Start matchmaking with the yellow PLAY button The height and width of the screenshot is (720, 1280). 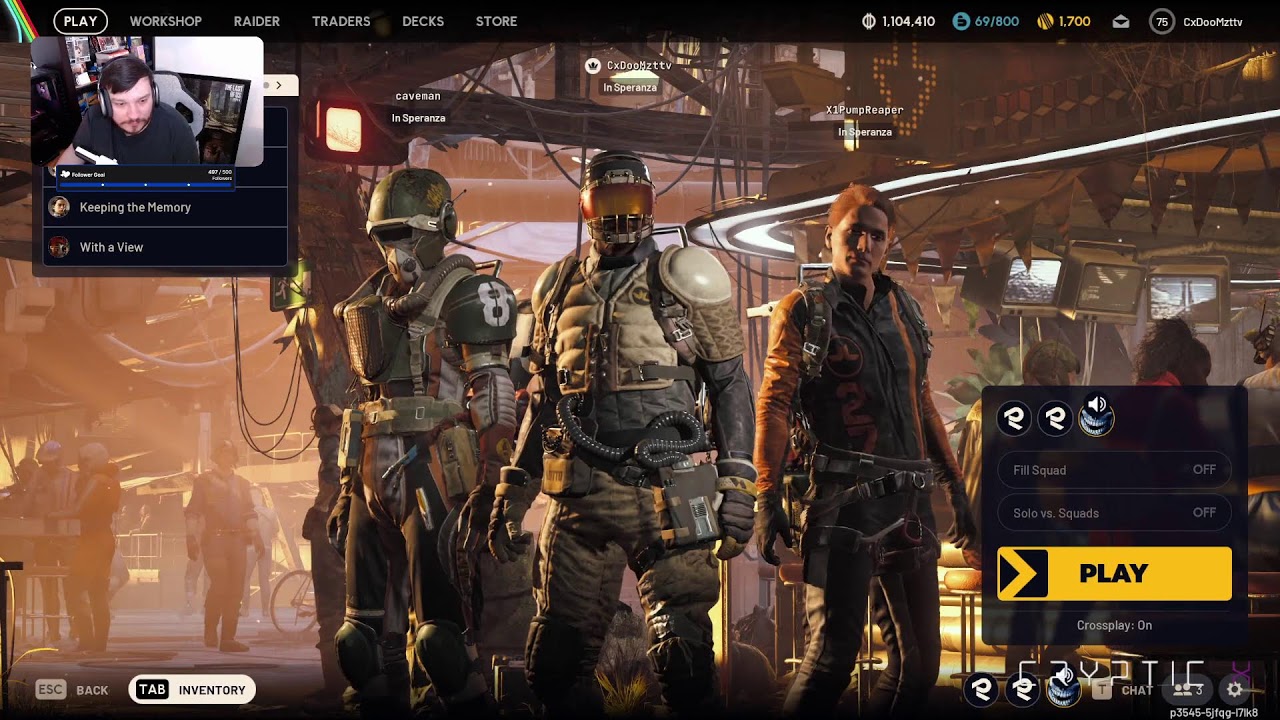pos(1114,574)
